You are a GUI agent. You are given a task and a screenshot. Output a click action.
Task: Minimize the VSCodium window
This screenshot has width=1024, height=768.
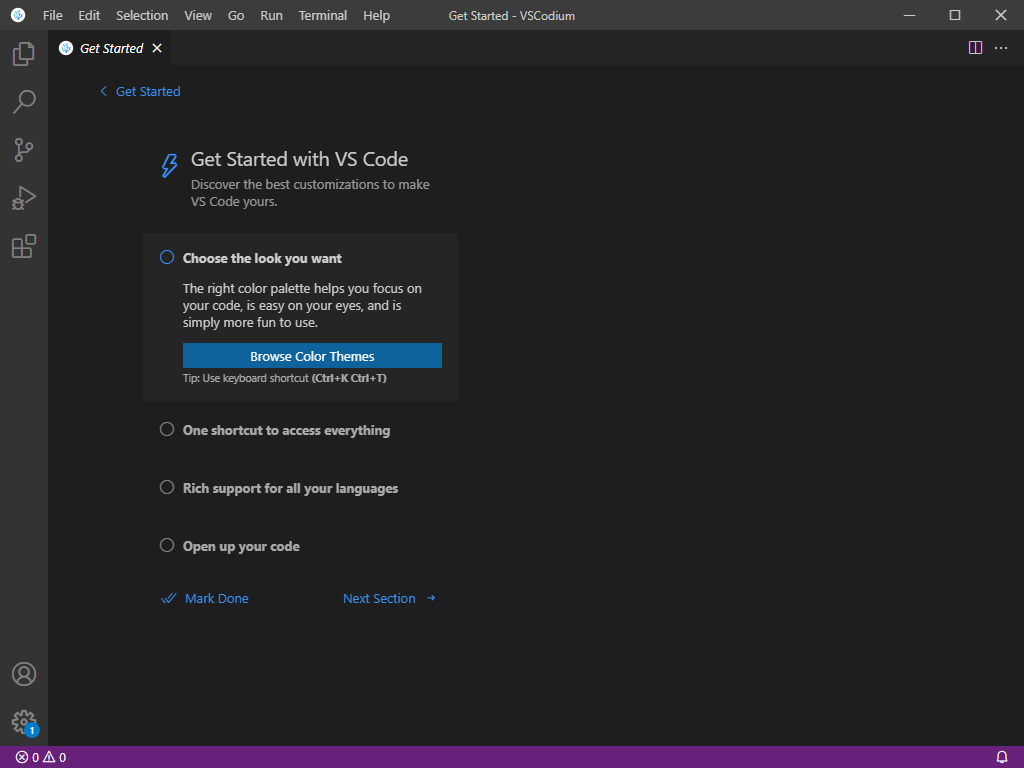pos(909,15)
